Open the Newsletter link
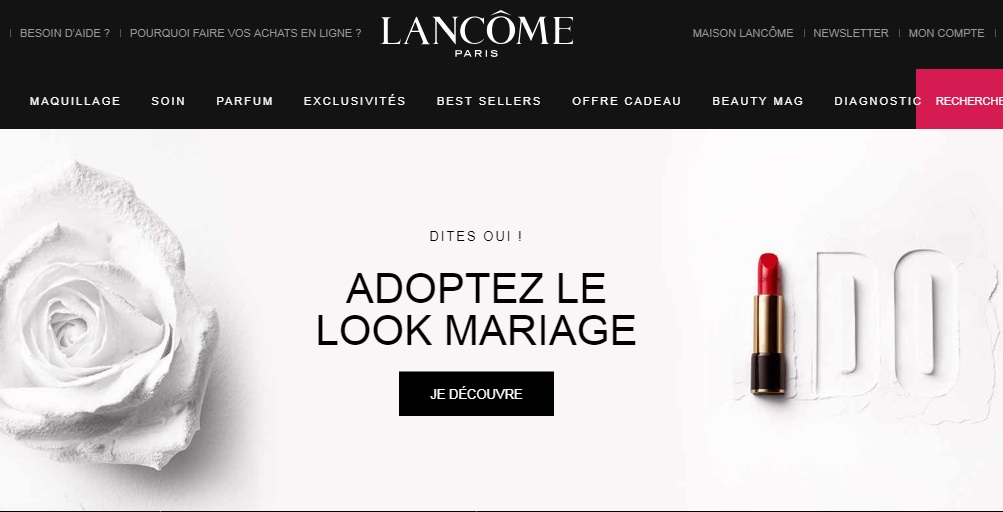The height and width of the screenshot is (512, 1003). 851,33
